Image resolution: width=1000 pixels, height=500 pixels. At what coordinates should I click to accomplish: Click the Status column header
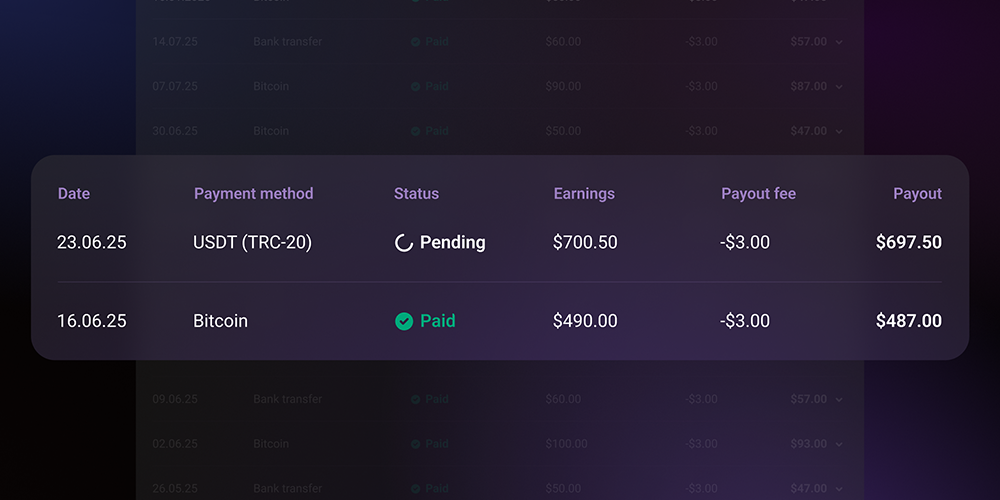[x=416, y=193]
